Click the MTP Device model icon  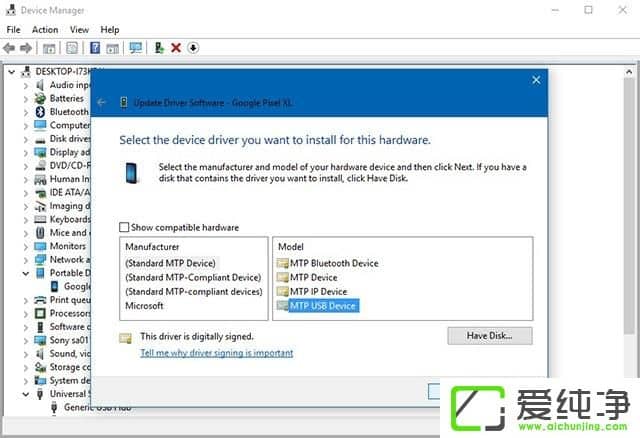tap(282, 278)
